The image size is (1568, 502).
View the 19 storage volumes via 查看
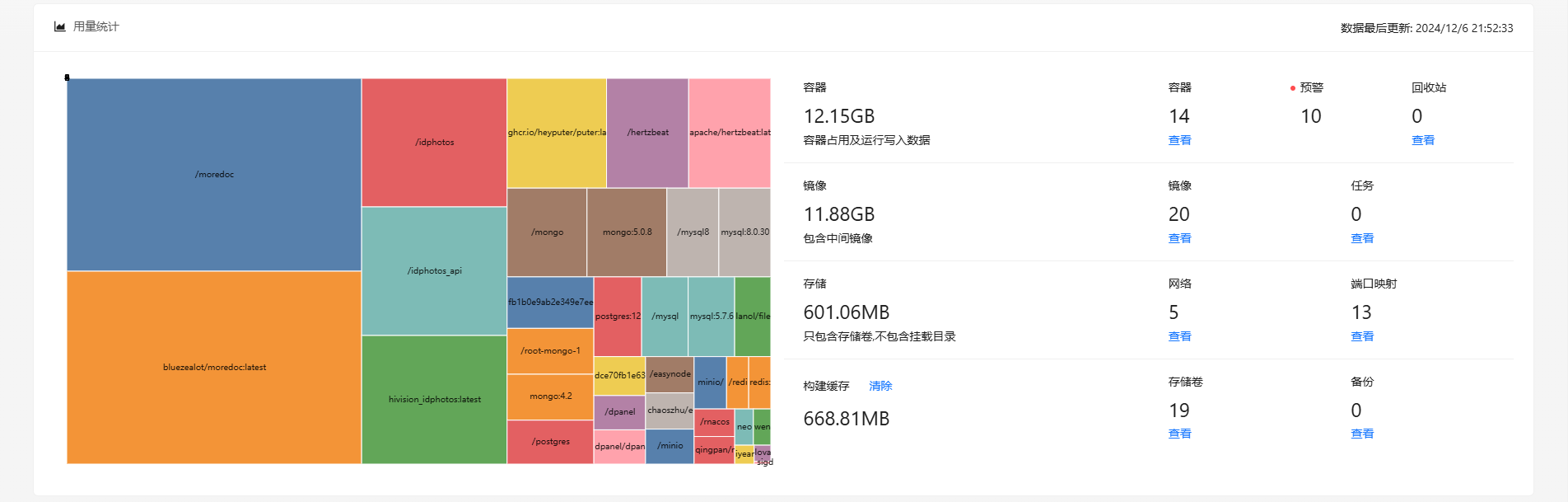tap(1179, 434)
